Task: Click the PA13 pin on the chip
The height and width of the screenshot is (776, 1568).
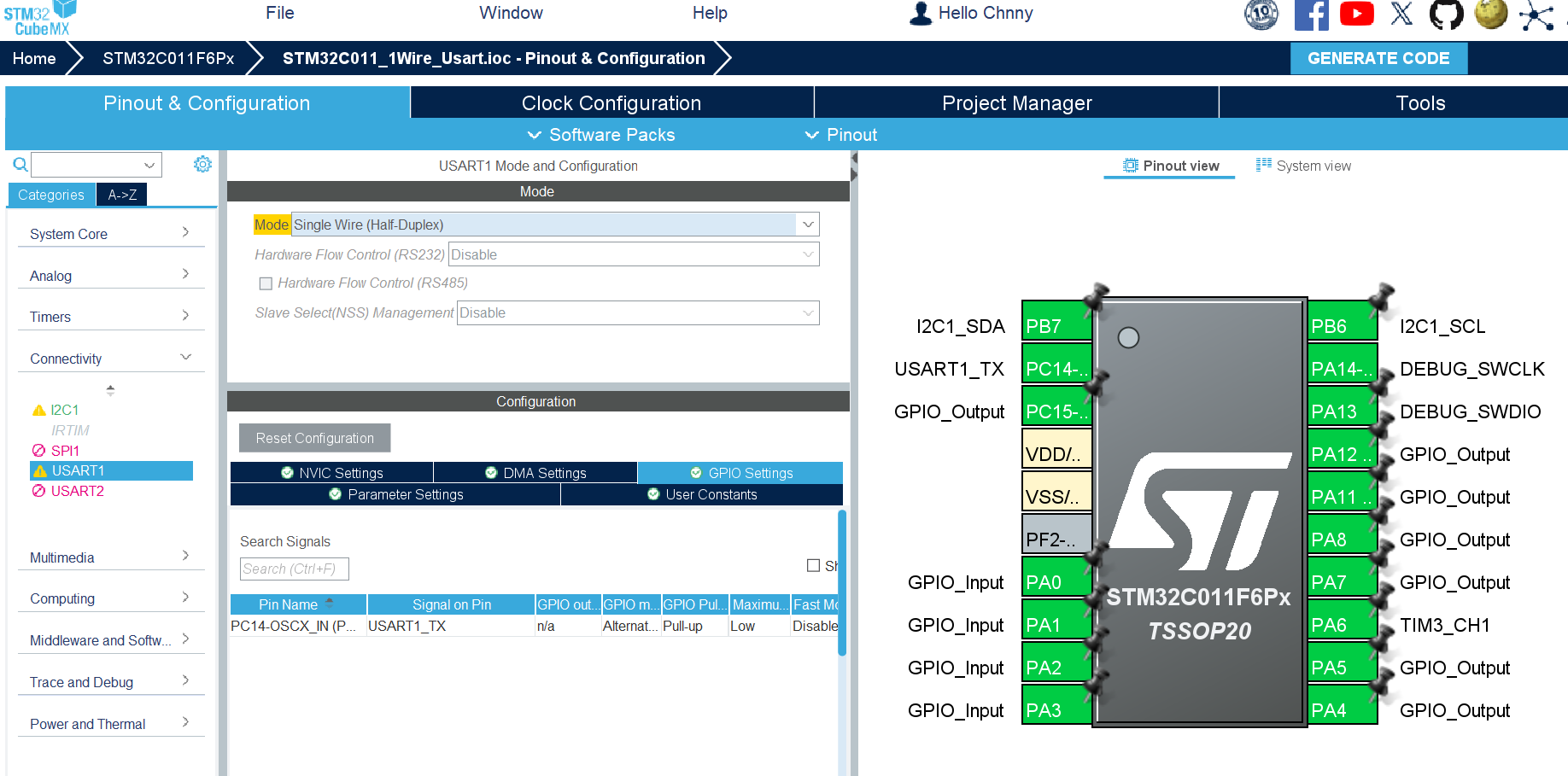Action: [1343, 406]
